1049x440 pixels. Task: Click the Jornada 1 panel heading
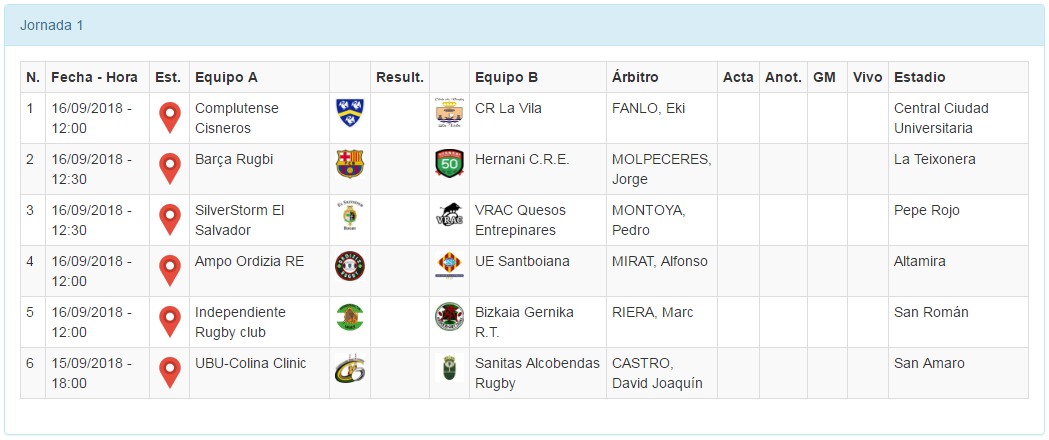[52, 25]
